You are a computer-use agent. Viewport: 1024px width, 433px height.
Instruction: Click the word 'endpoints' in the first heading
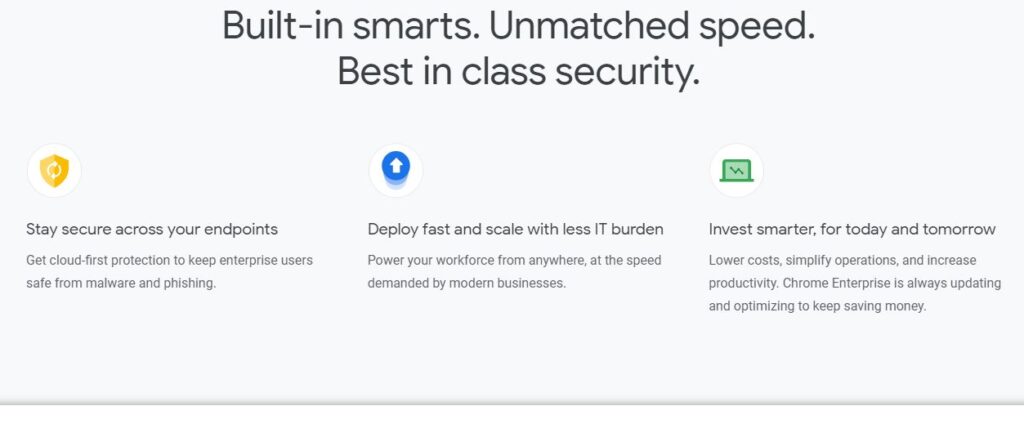coord(240,229)
